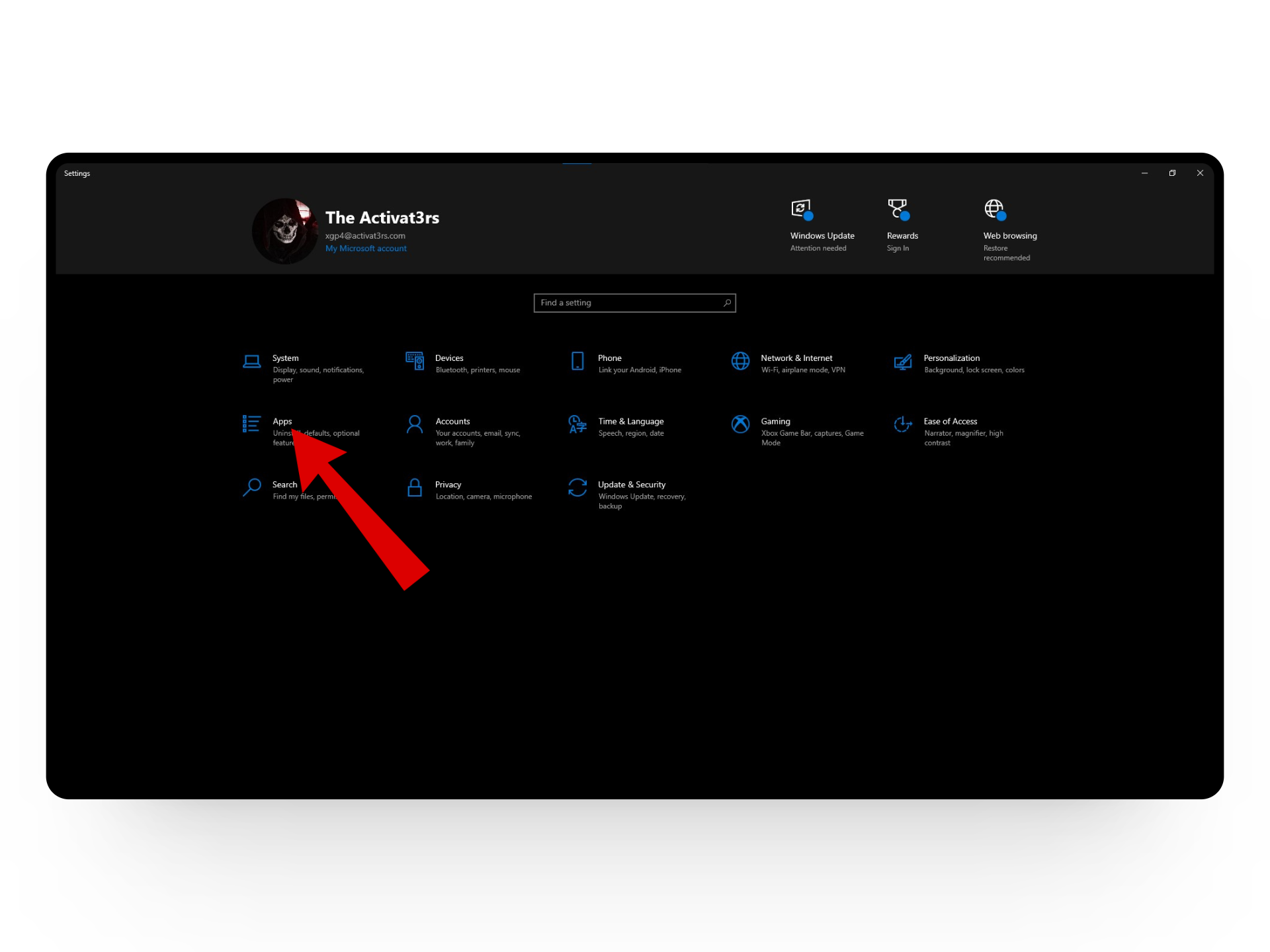Click the Ease of Access icon
1270x952 pixels.
click(903, 424)
